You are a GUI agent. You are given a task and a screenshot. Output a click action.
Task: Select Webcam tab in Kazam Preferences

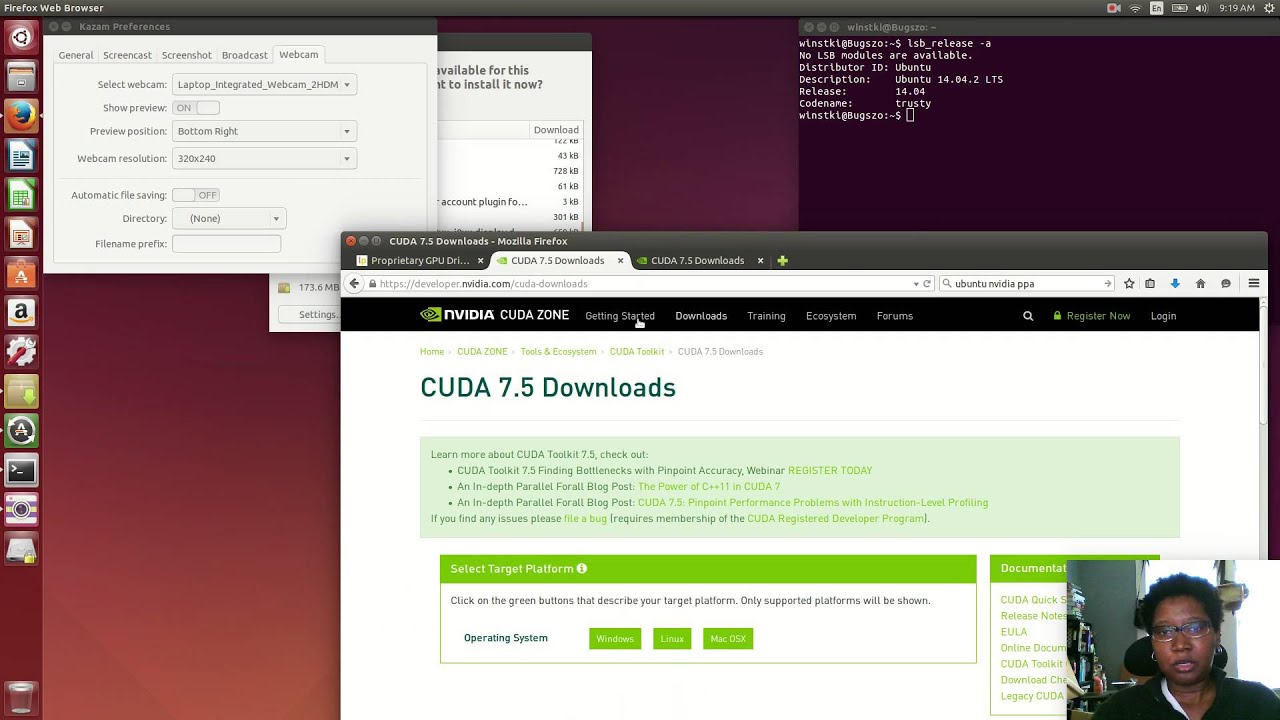pyautogui.click(x=299, y=54)
